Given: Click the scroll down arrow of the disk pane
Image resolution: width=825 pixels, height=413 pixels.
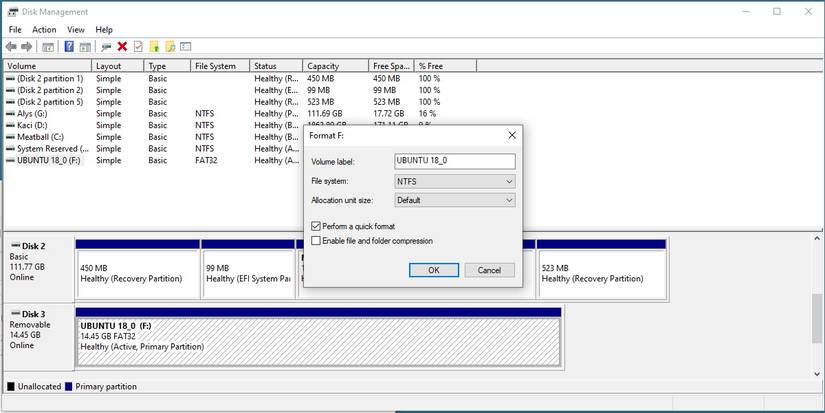Looking at the screenshot, I should 817,374.
